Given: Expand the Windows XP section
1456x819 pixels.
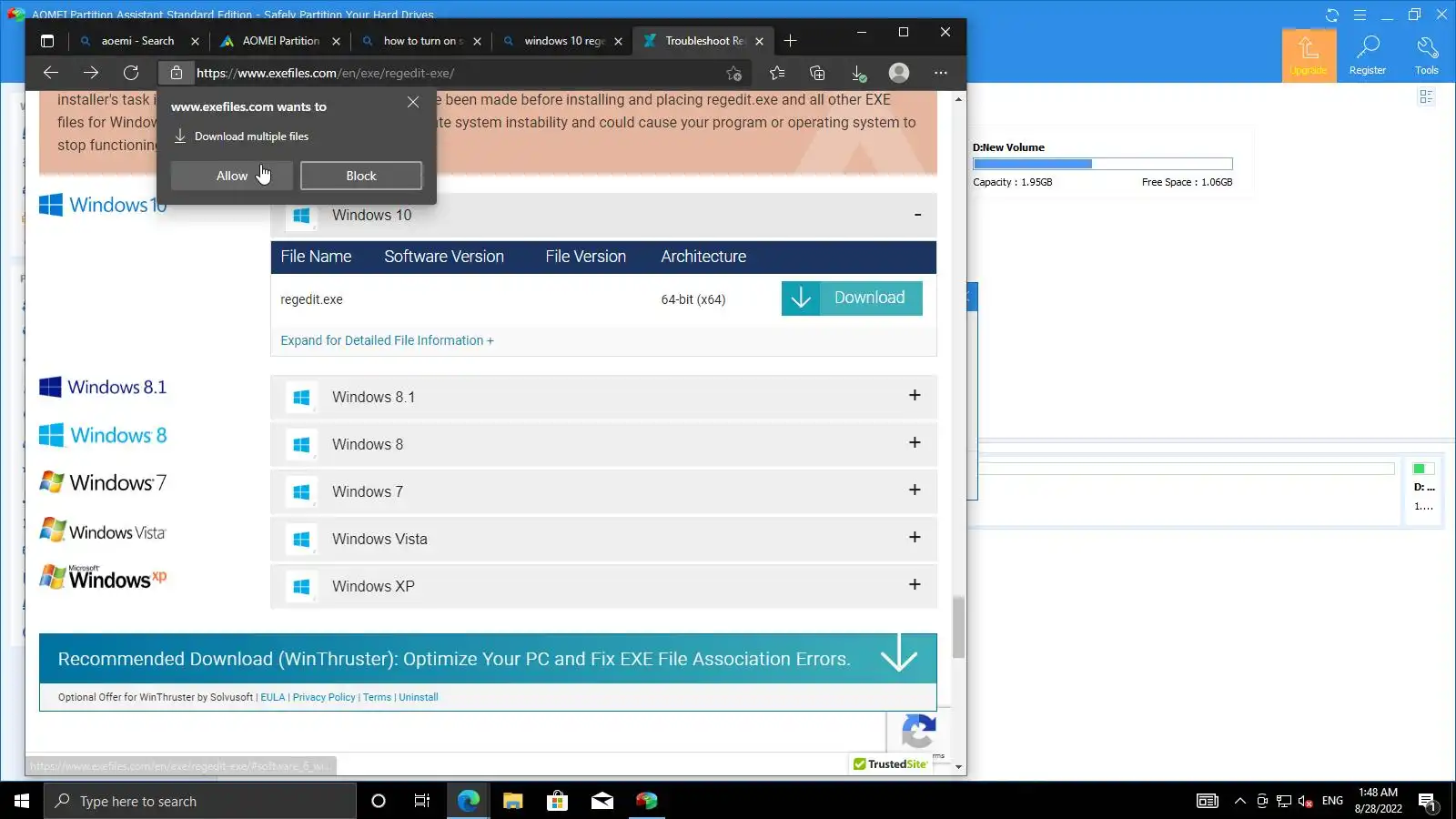Looking at the screenshot, I should click(915, 585).
